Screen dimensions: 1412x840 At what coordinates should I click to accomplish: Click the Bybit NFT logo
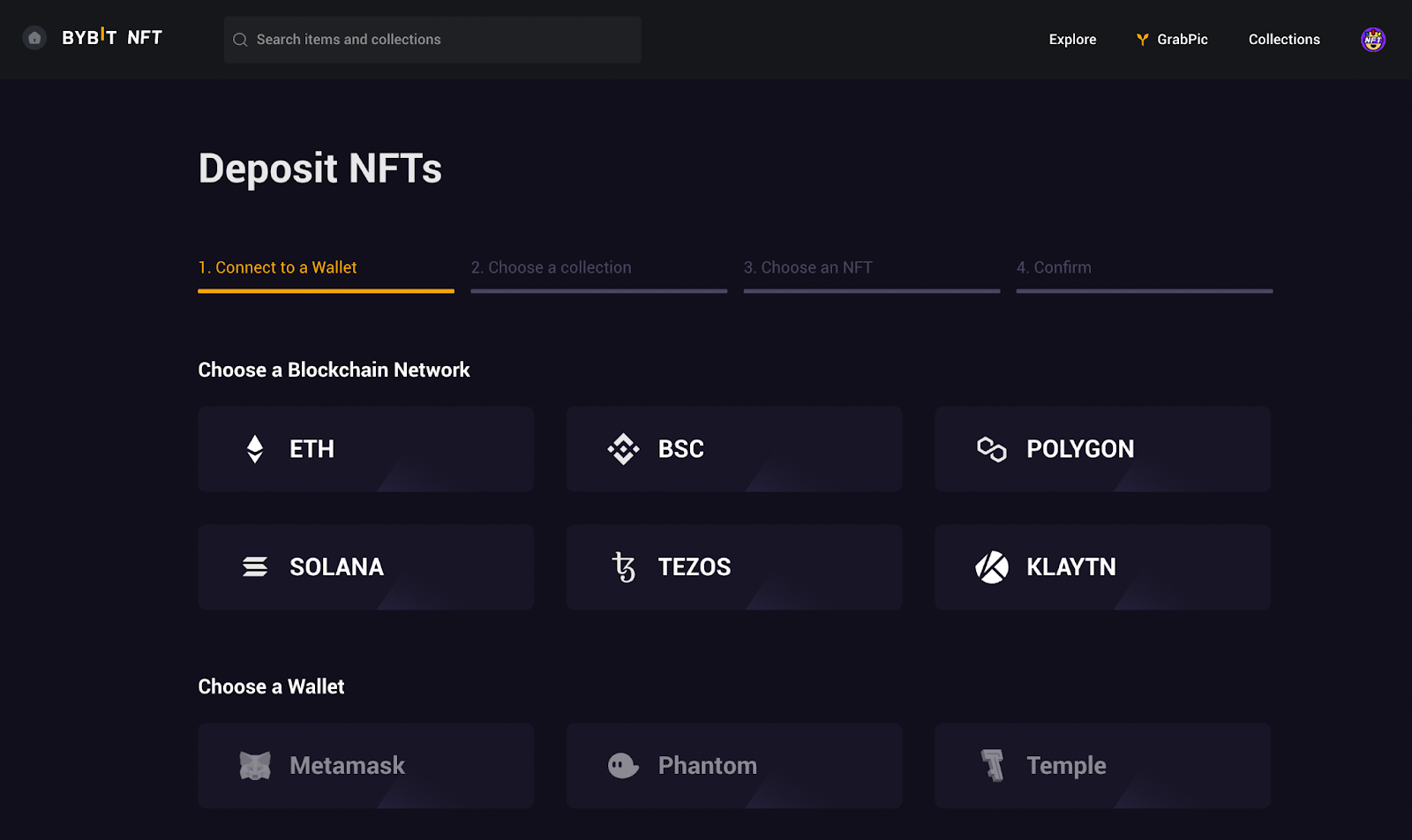[112, 37]
